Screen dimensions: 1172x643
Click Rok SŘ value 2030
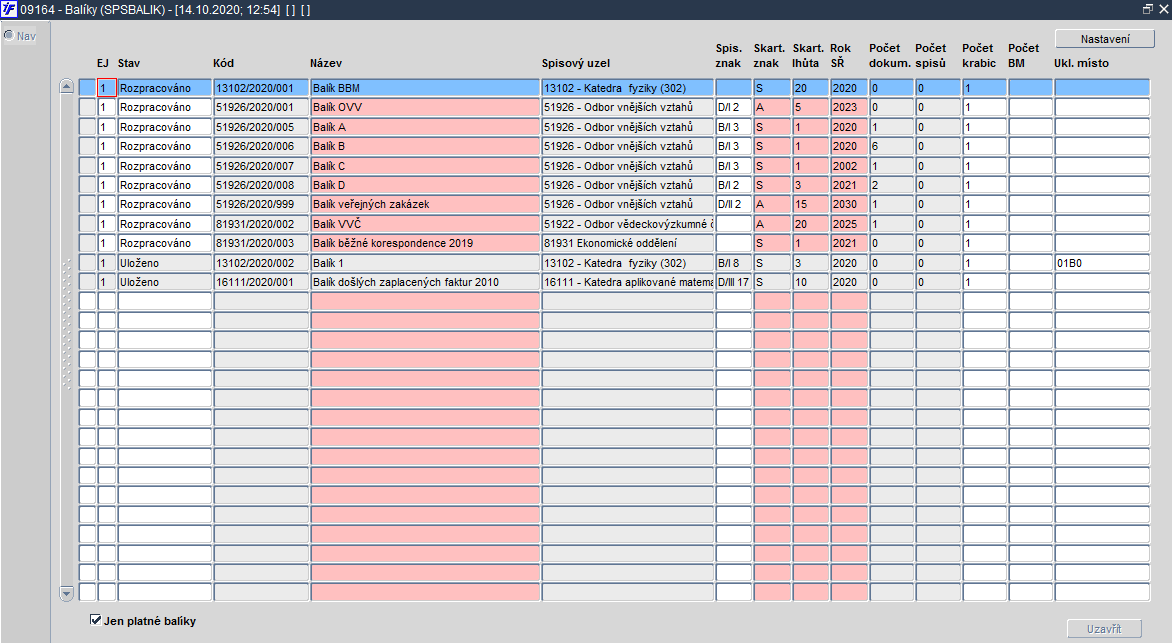[x=848, y=204]
